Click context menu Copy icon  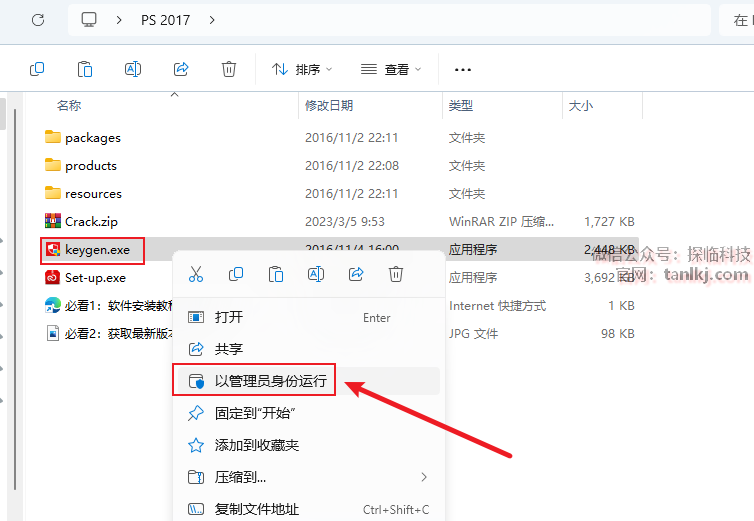236,274
